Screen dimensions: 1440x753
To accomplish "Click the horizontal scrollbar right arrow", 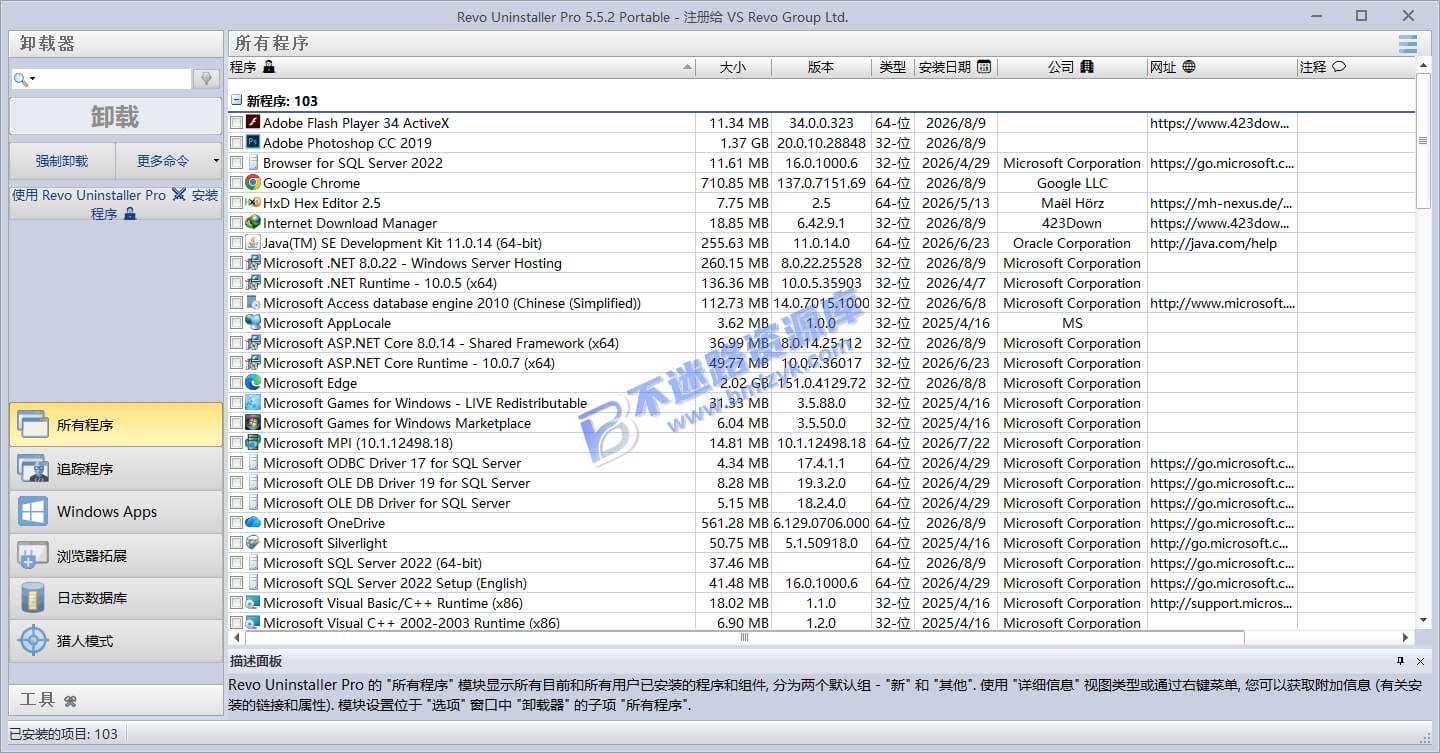I will click(x=1406, y=637).
